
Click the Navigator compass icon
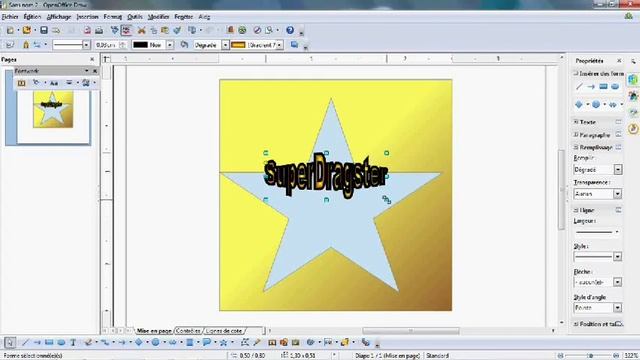click(x=257, y=30)
